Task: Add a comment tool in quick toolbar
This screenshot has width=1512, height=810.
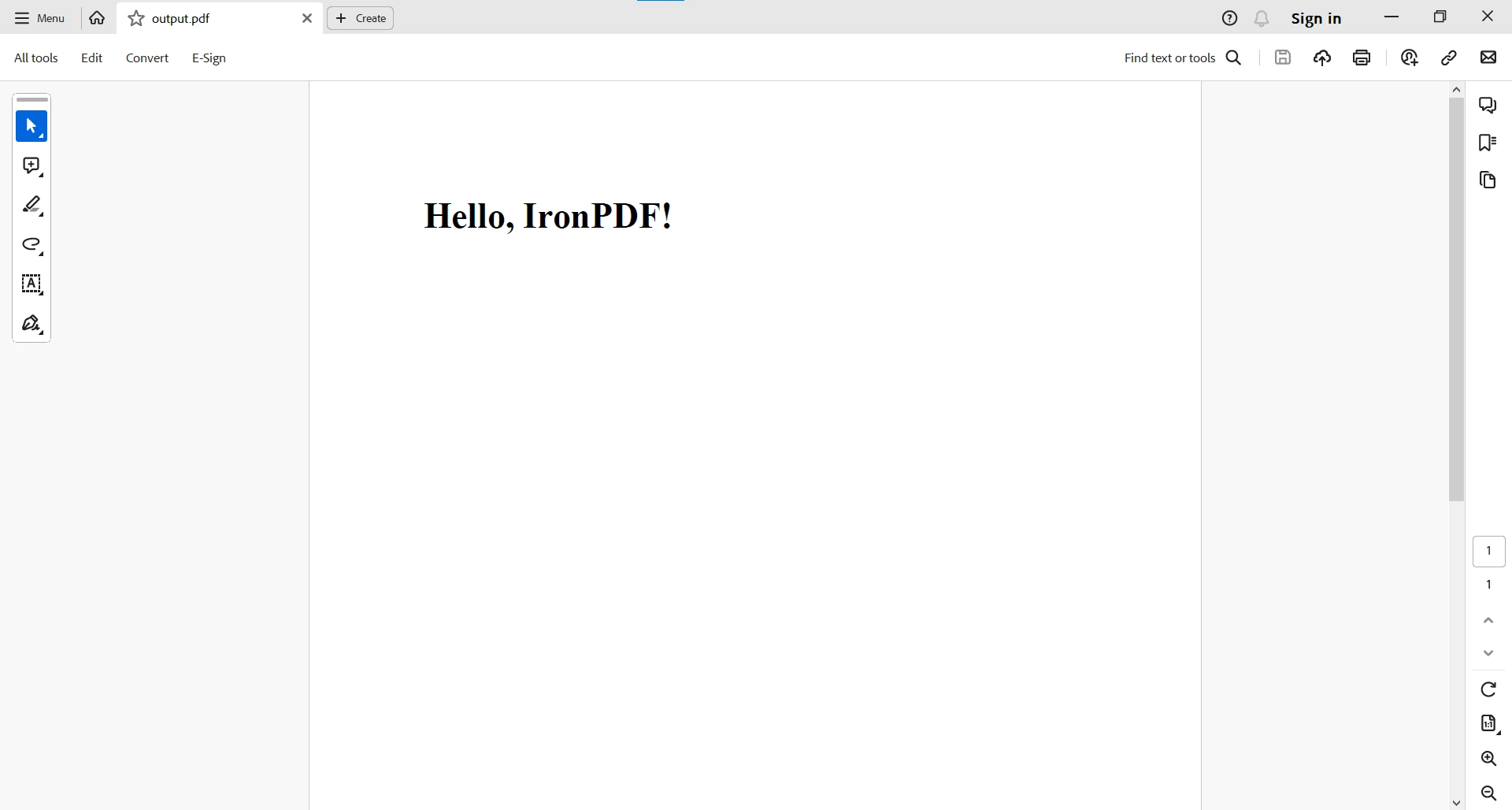Action: click(31, 166)
